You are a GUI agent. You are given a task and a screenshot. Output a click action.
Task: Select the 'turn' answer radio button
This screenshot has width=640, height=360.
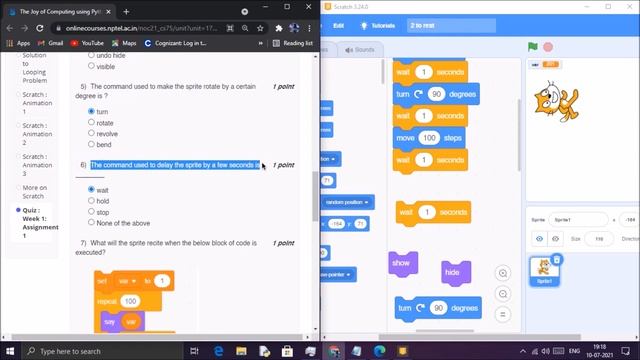(x=91, y=111)
